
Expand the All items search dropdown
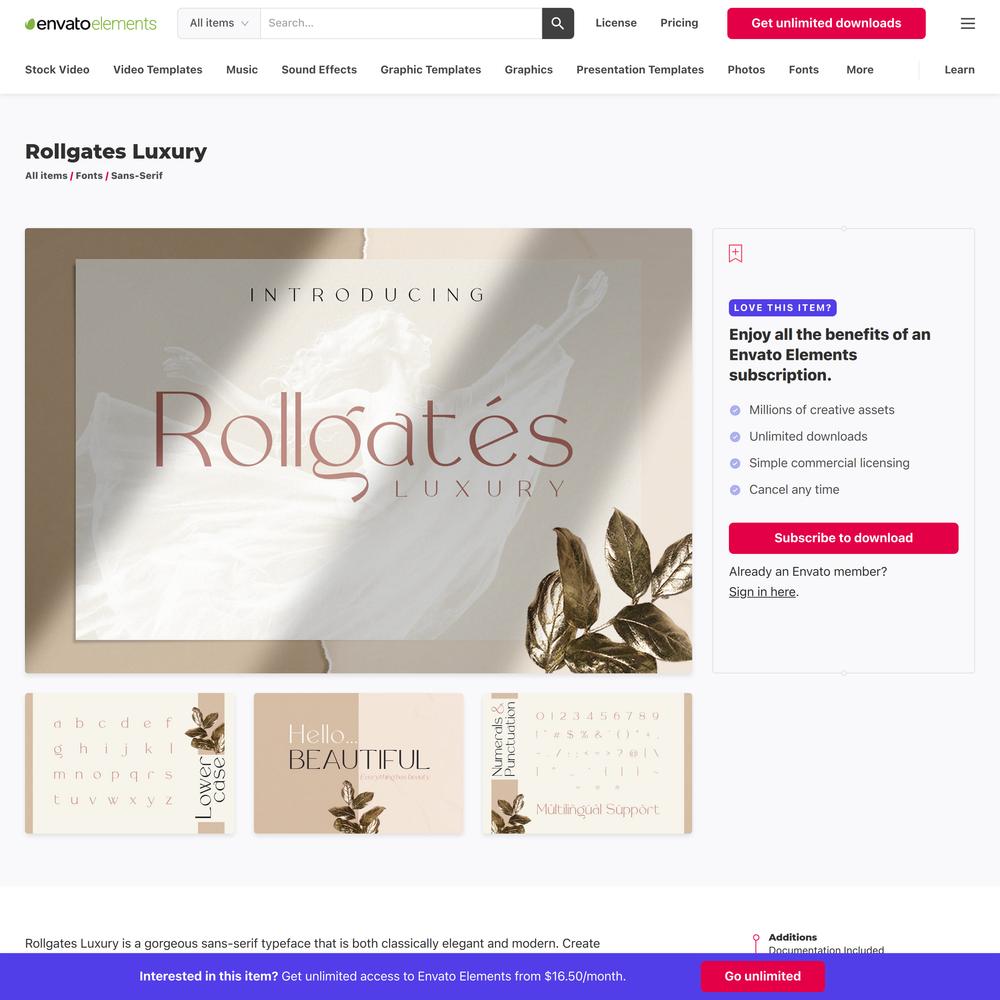[219, 24]
